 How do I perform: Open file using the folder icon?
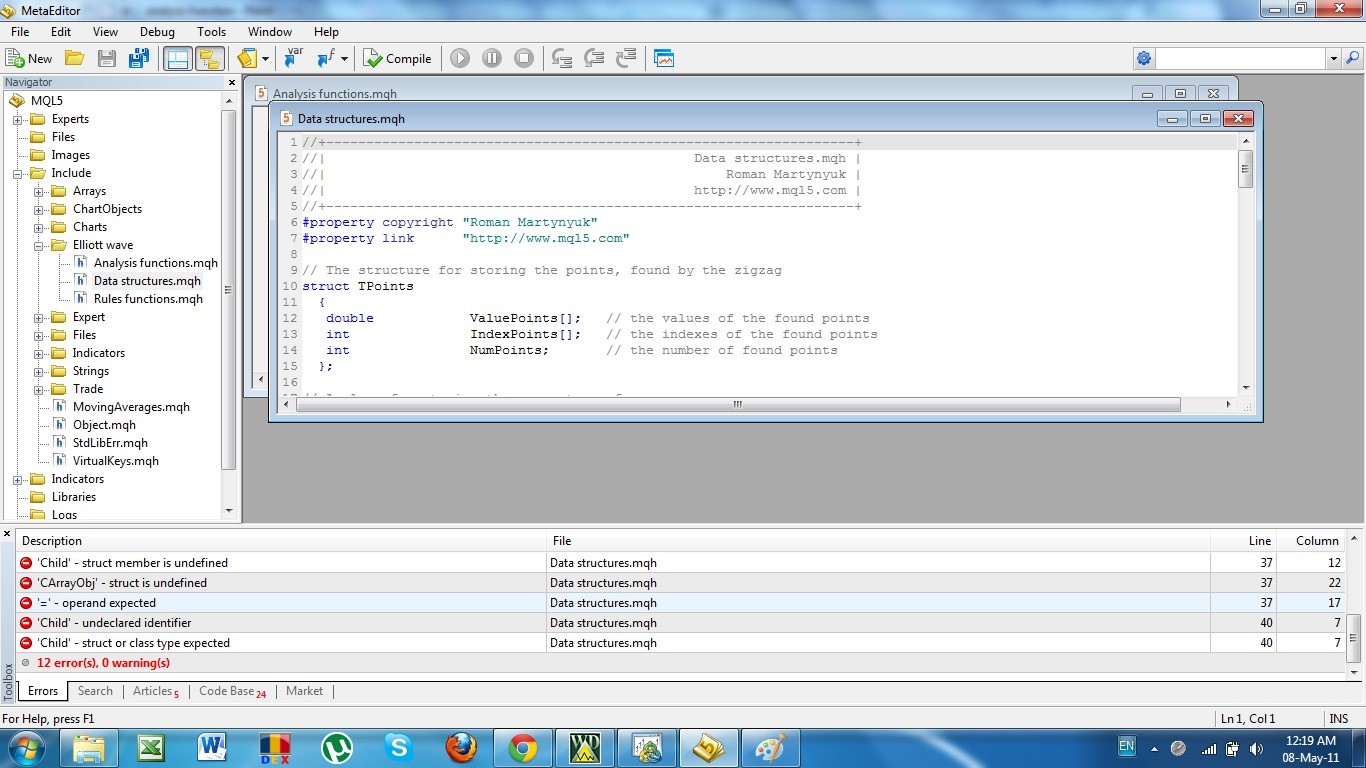[74, 59]
